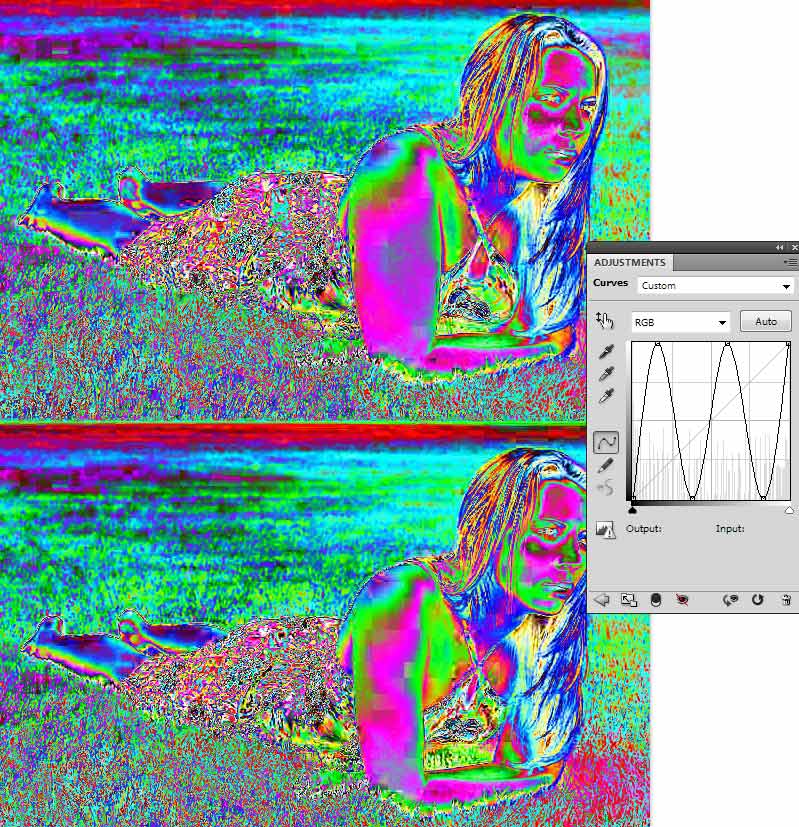Open the RGB channel dropdown

680,322
